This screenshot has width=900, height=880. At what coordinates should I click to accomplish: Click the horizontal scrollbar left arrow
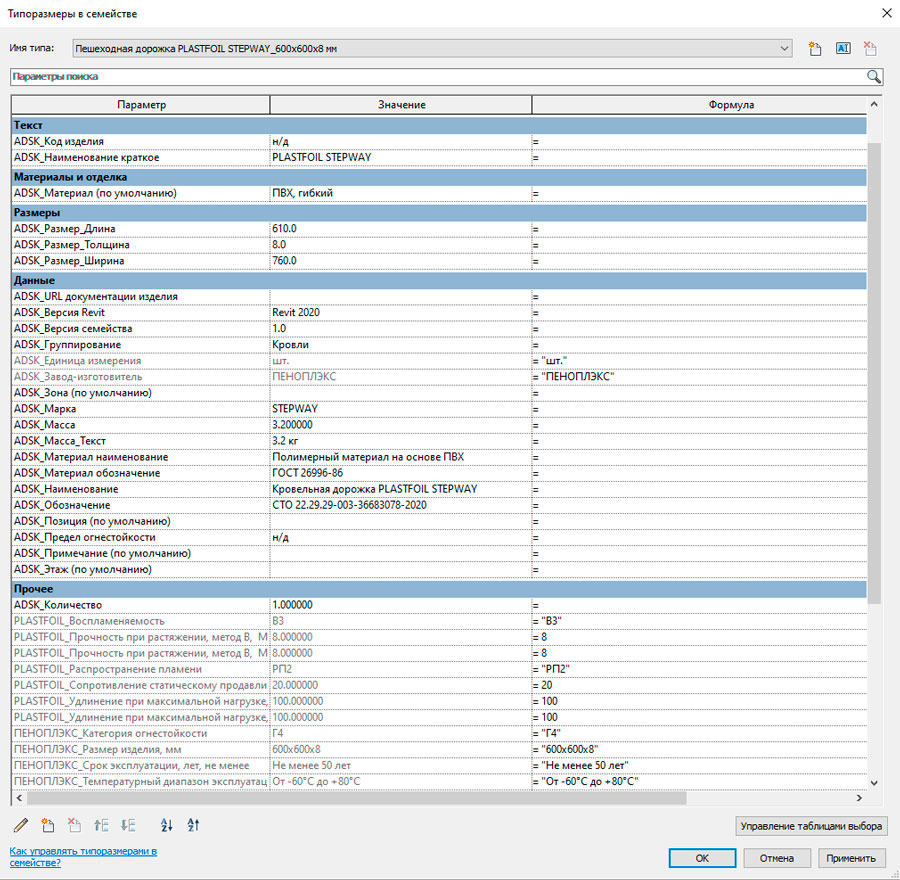(19, 798)
